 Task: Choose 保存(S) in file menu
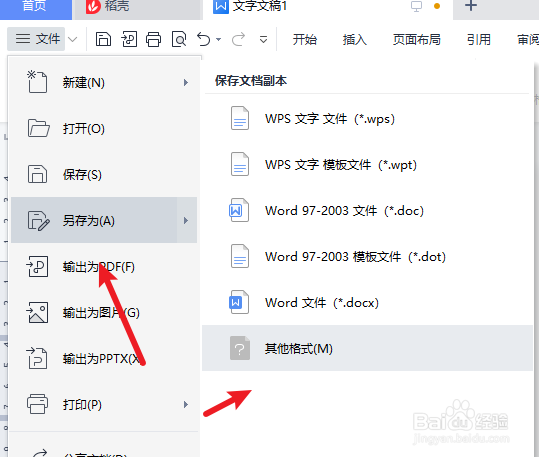tap(104, 174)
